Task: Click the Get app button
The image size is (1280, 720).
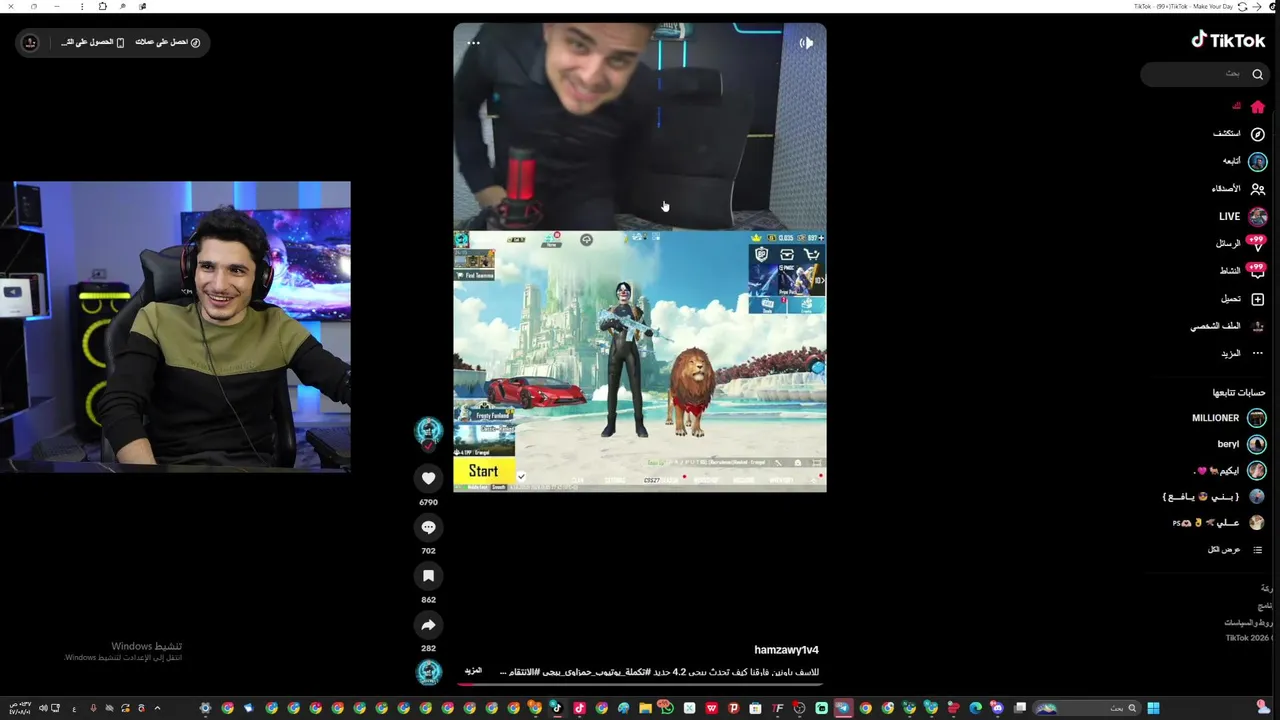Action: tap(93, 42)
